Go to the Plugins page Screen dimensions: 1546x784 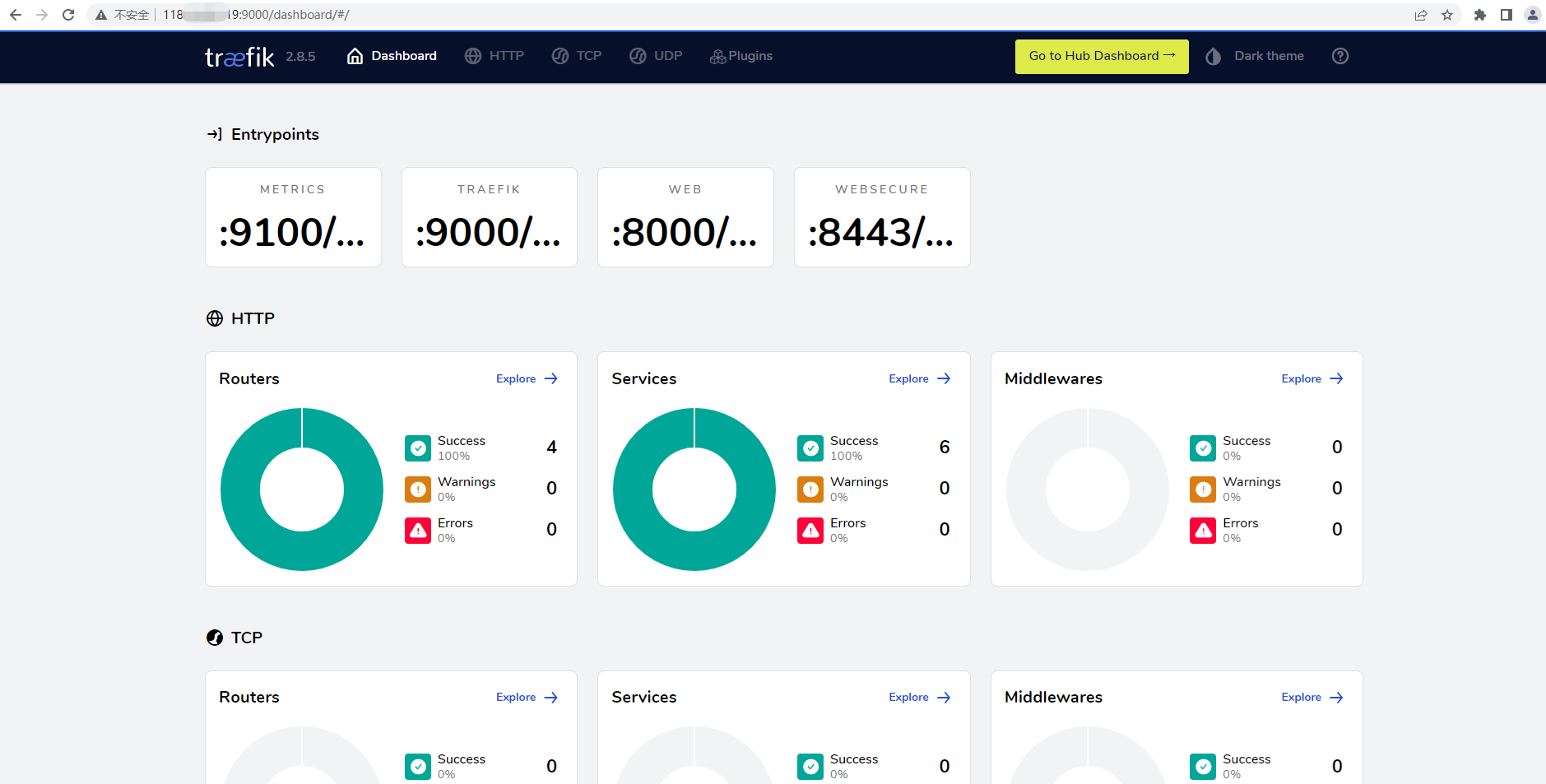coord(741,56)
